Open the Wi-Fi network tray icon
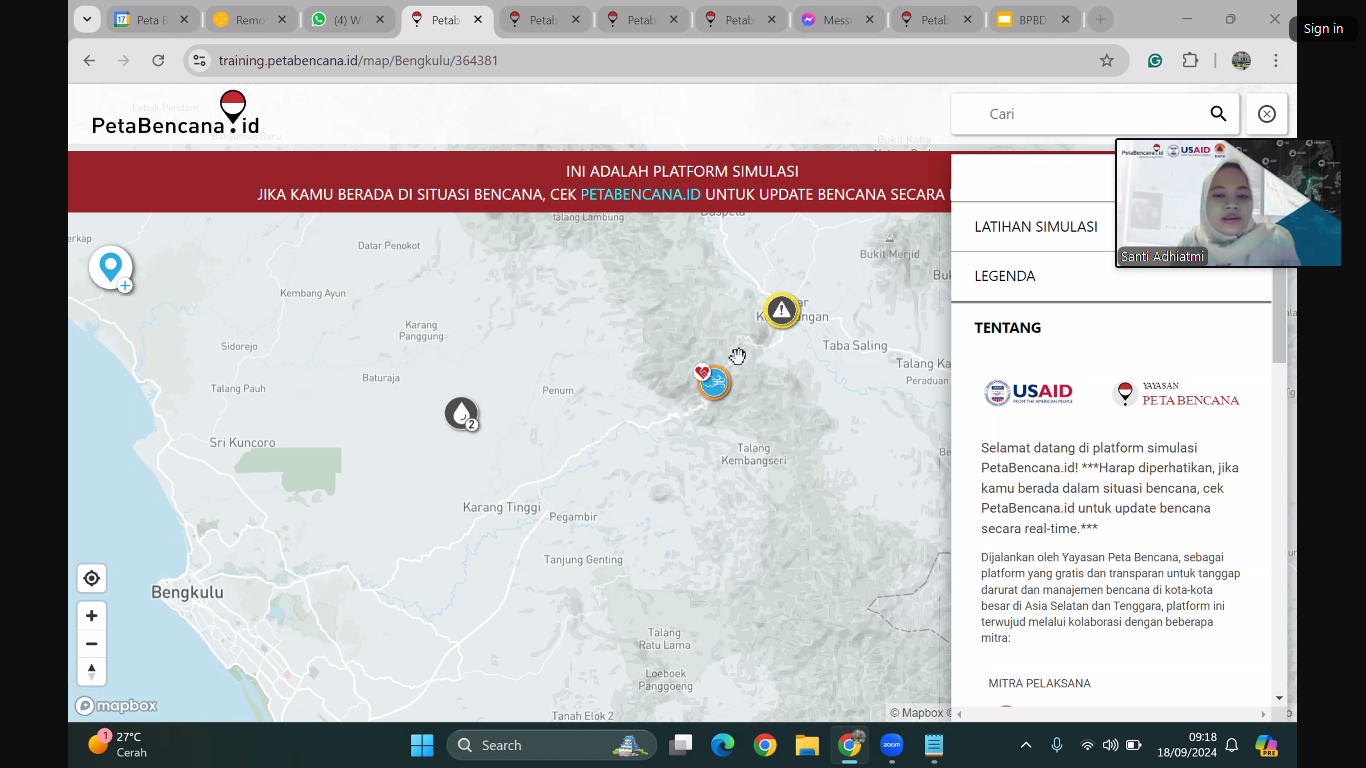Image resolution: width=1366 pixels, height=768 pixels. coord(1087,745)
